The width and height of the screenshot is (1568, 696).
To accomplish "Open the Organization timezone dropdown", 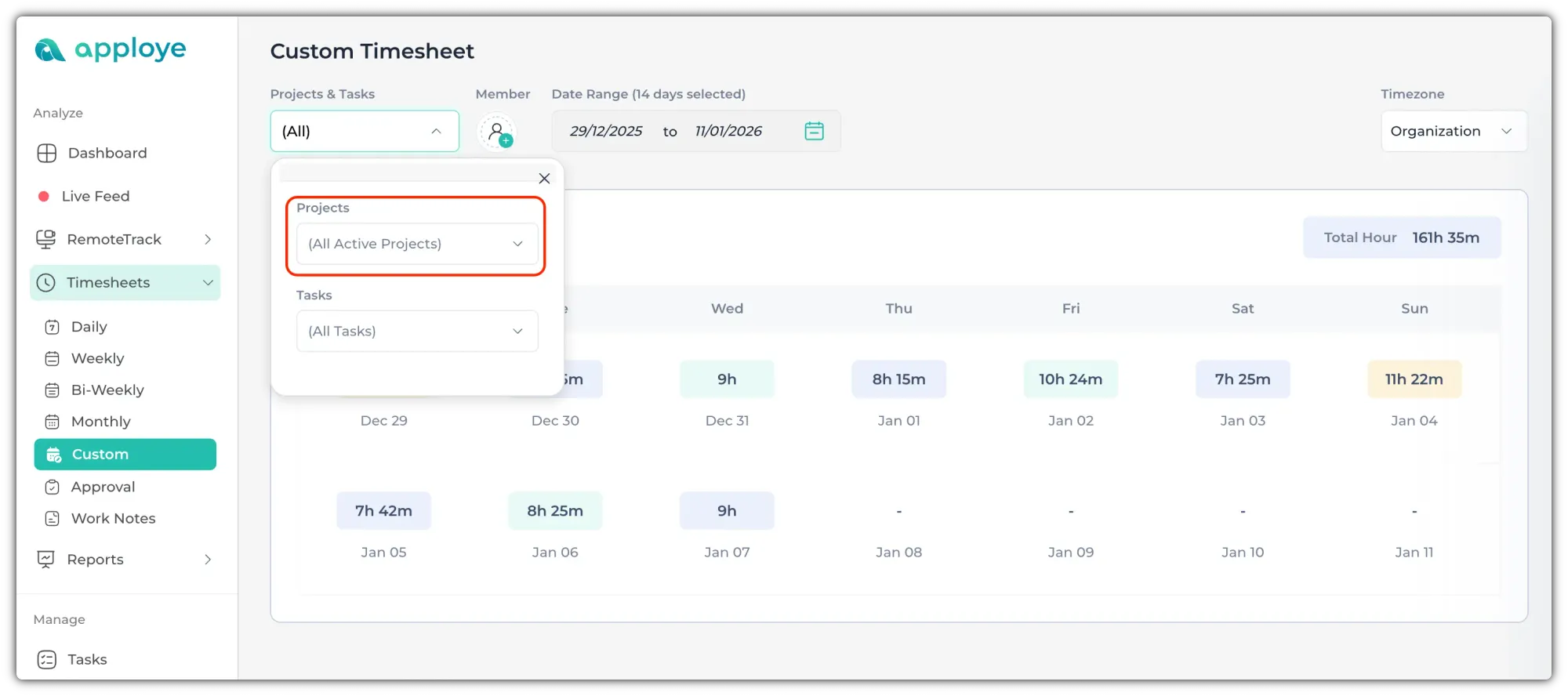I will (1453, 131).
